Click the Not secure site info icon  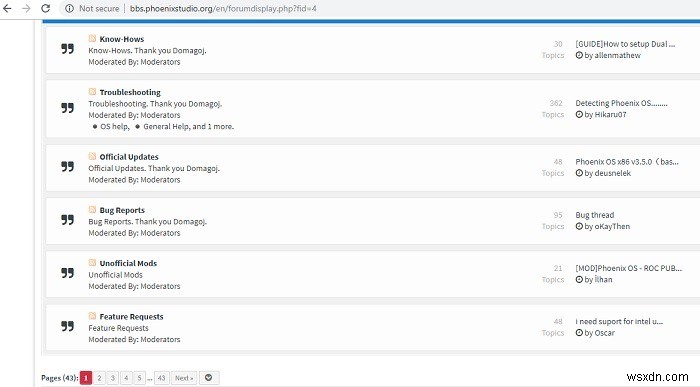[69, 8]
